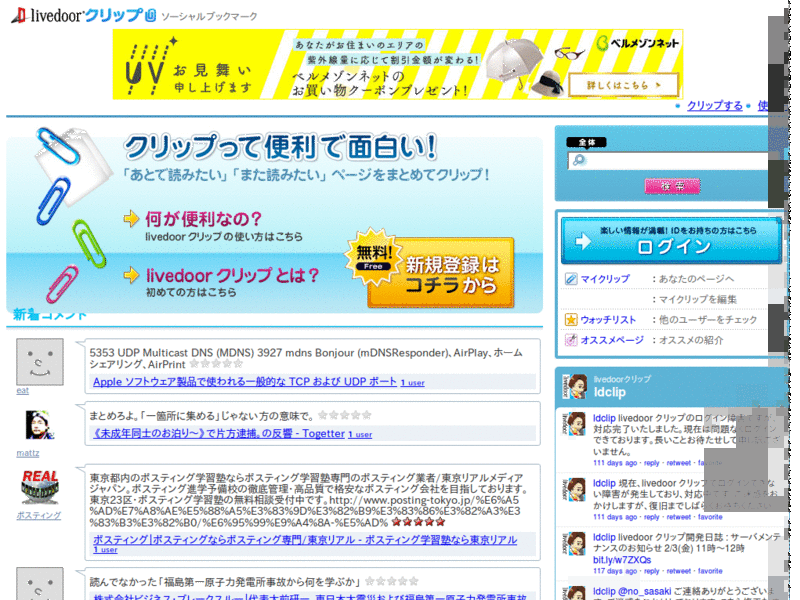Click retweet on first 111 days ago tweet

pyautogui.click(x=679, y=463)
